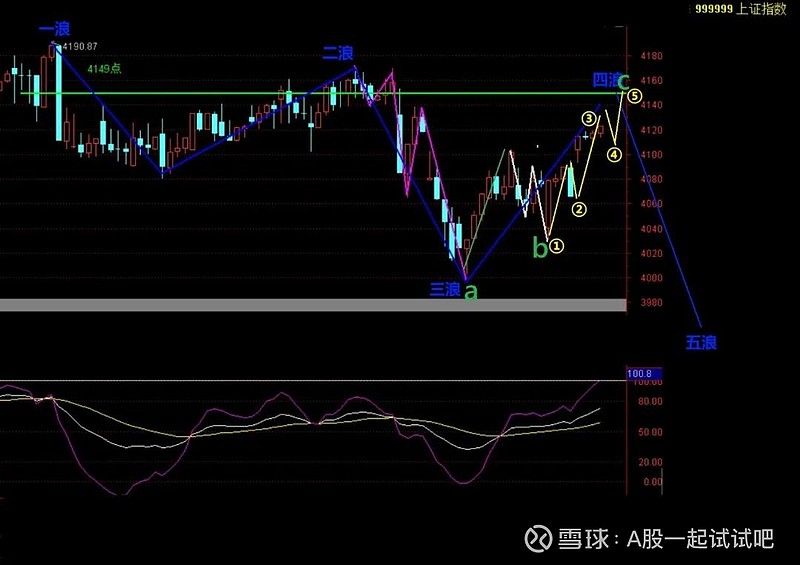Click the 4040 price axis value
This screenshot has width=800, height=565.
coord(652,229)
